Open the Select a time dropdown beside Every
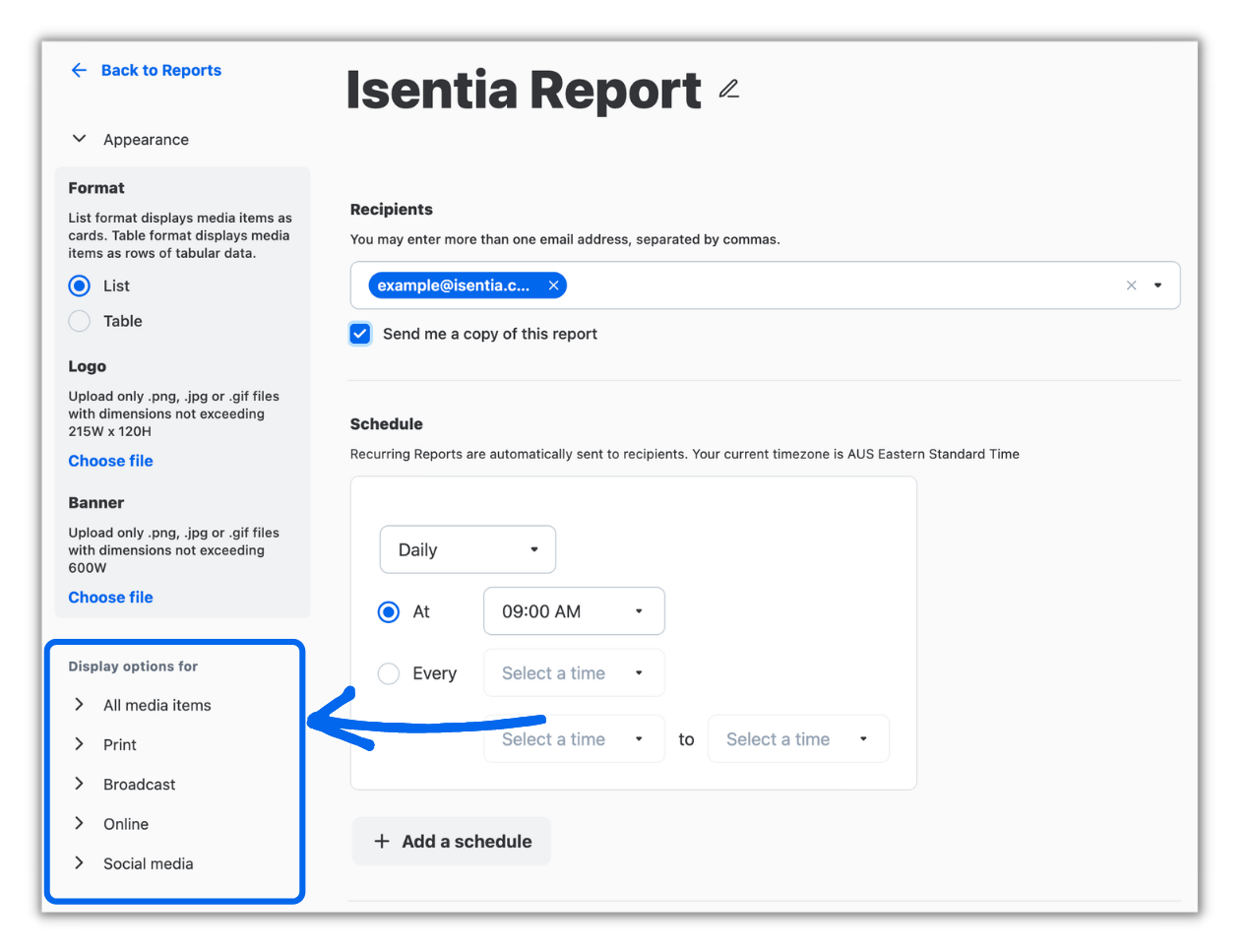This screenshot has width=1248, height=952. [x=574, y=673]
